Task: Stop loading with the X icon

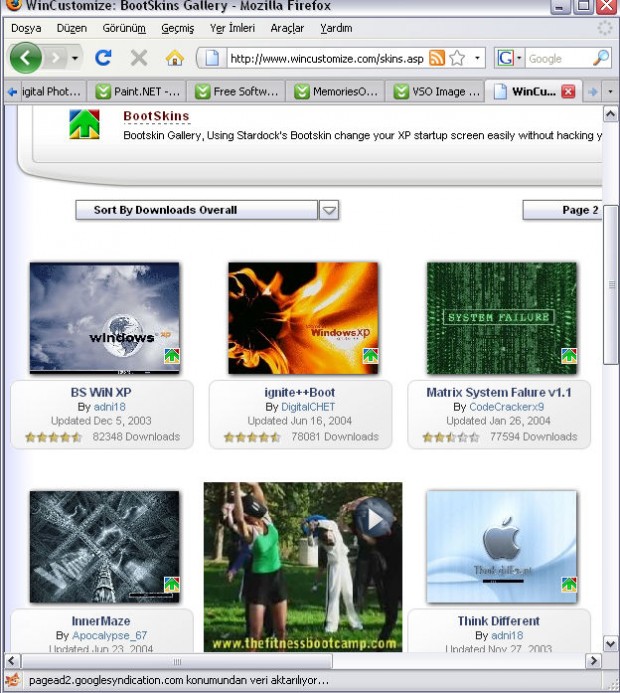Action: point(139,58)
